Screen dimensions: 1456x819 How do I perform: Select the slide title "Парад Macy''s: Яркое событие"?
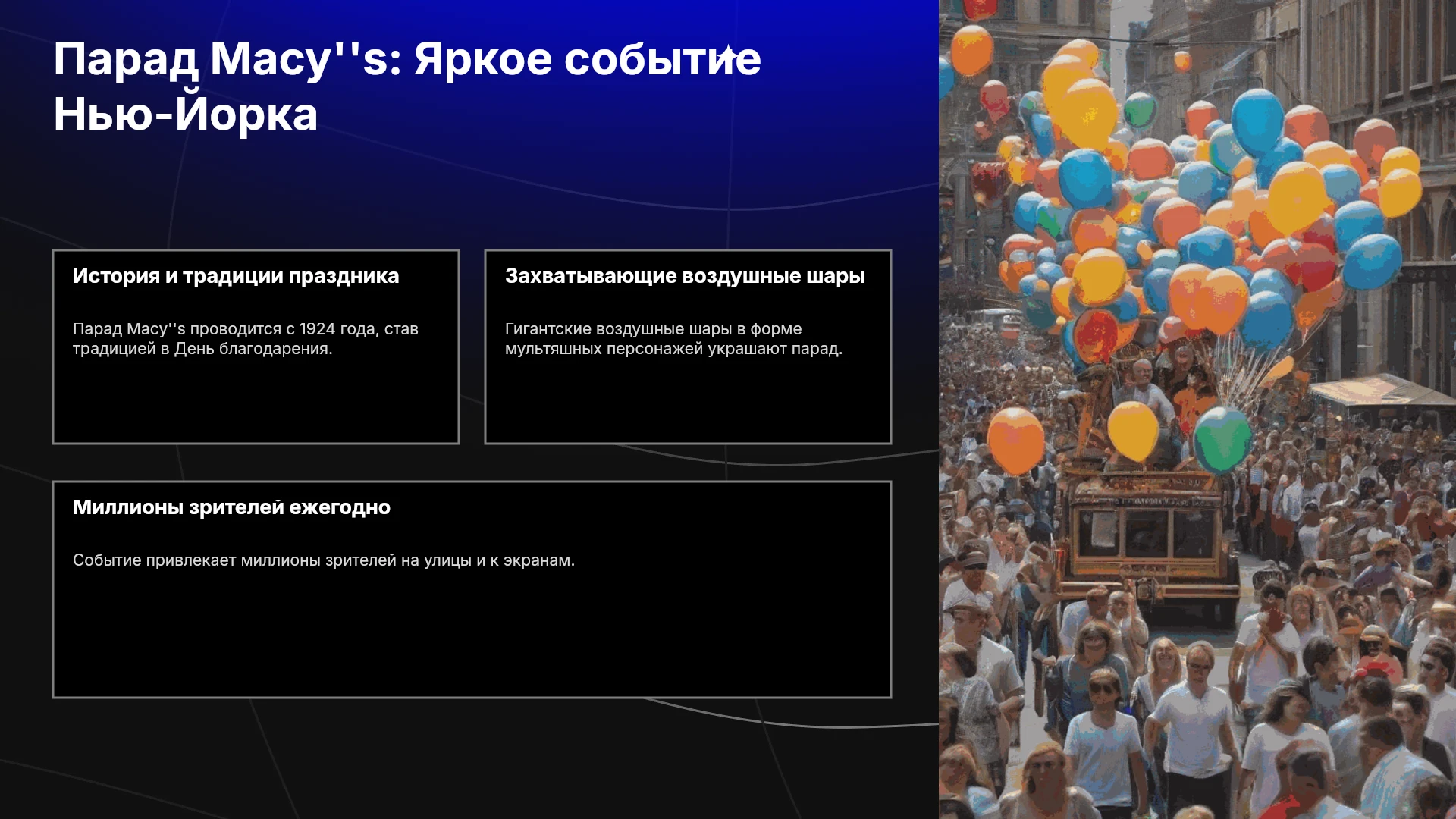coord(407,59)
